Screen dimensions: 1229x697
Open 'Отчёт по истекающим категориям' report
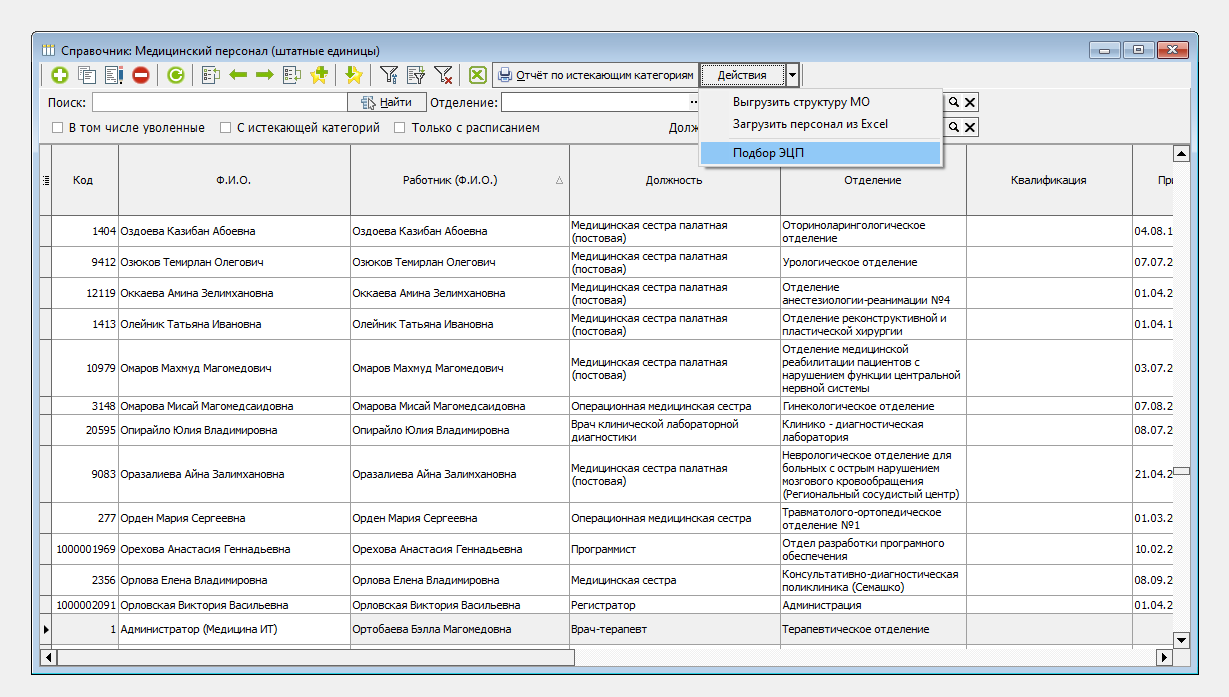click(x=596, y=75)
